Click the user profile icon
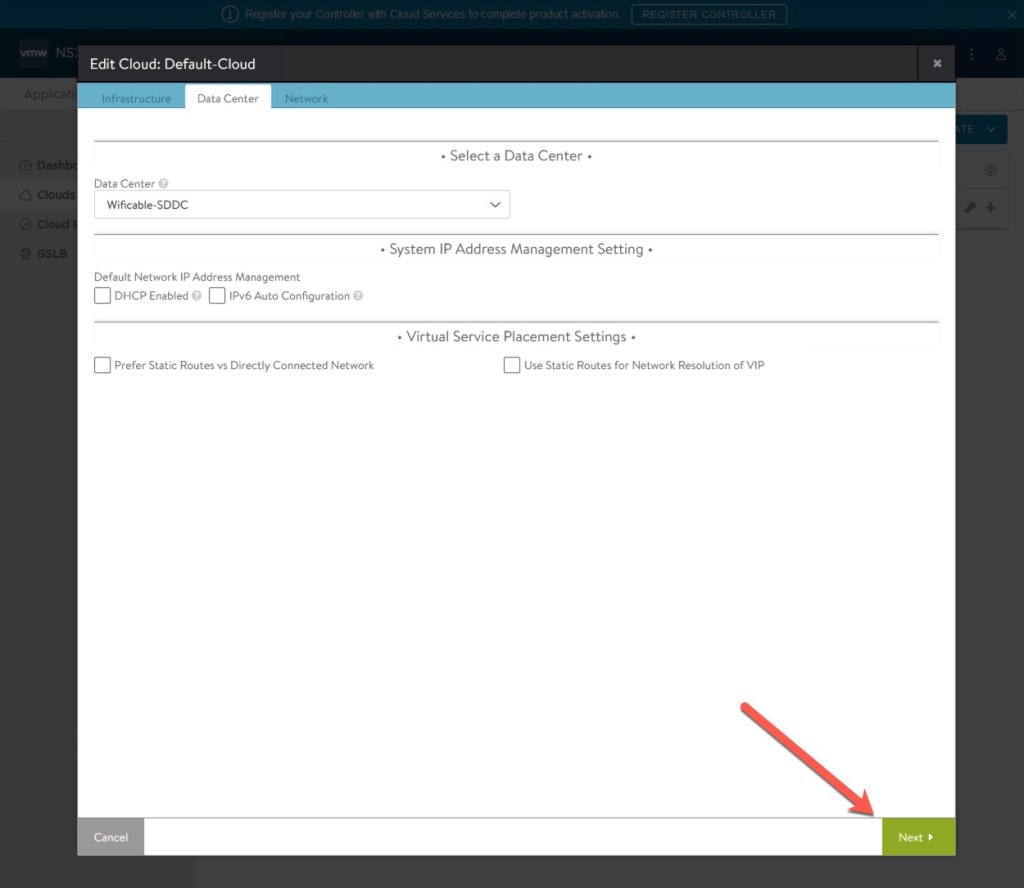Screen dimensions: 1024x888 point(1000,54)
